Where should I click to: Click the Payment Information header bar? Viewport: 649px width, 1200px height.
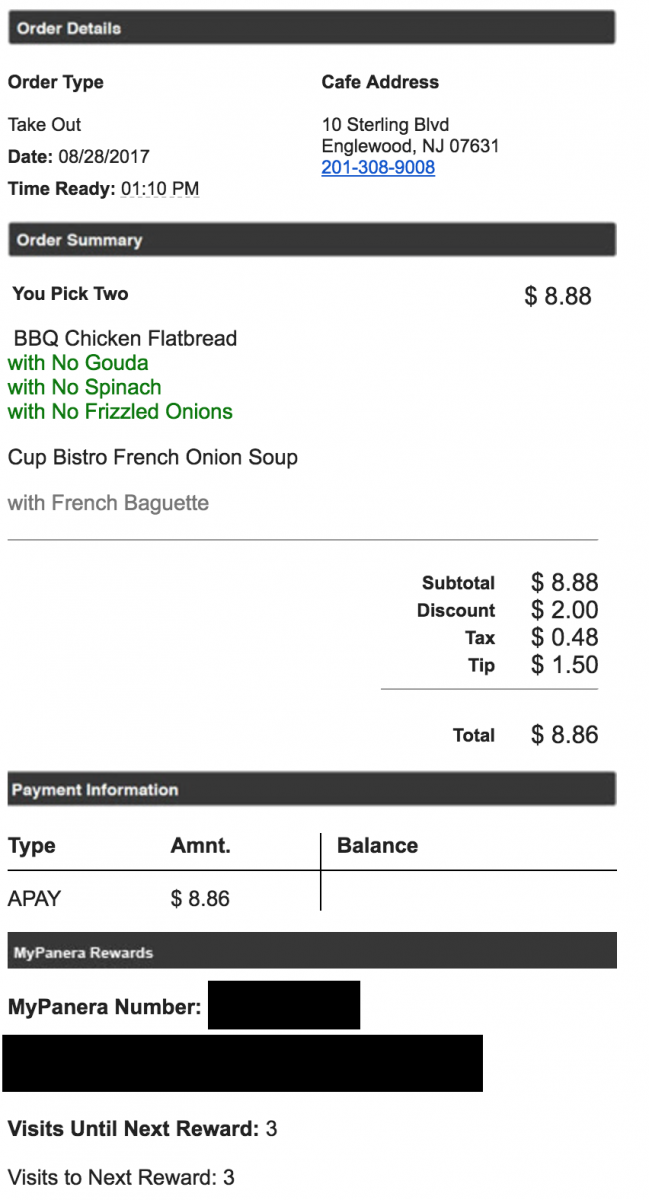point(311,789)
